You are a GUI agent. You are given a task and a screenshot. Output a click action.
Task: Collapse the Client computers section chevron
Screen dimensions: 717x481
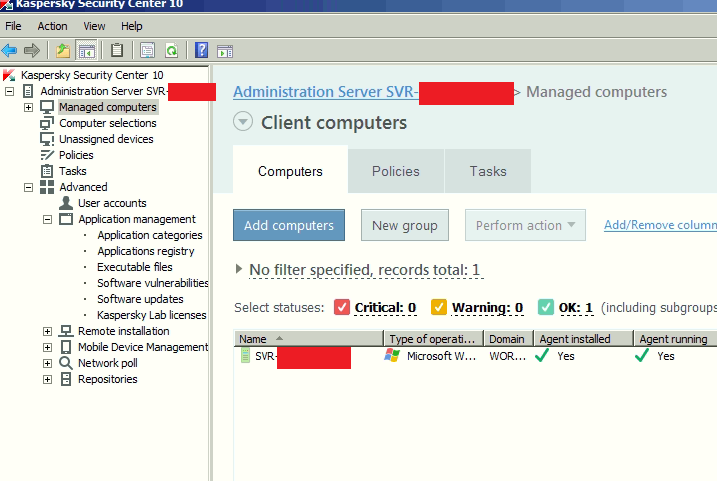(243, 122)
